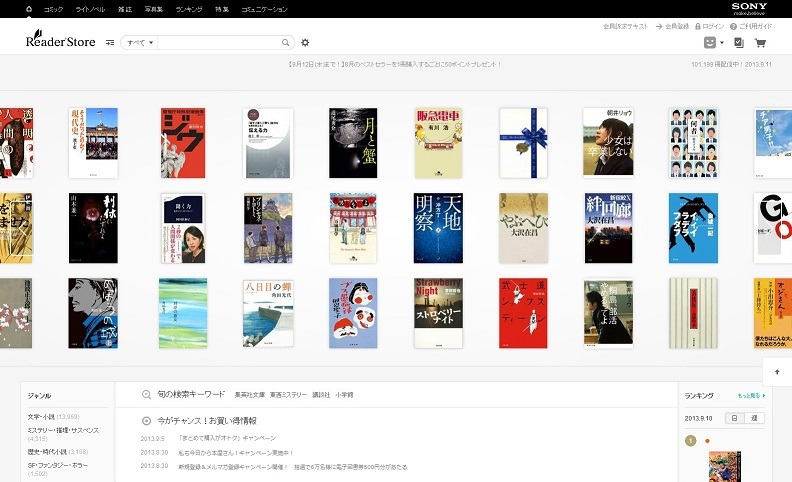The image size is (792, 482).
Task: Click the Reader Store logo
Action: pyautogui.click(x=60, y=39)
